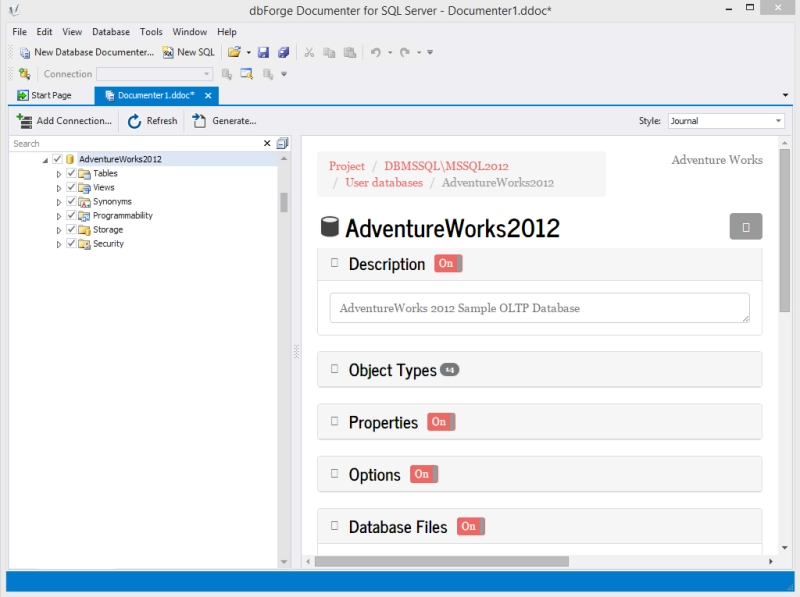Open the Connection combo box

tap(155, 74)
